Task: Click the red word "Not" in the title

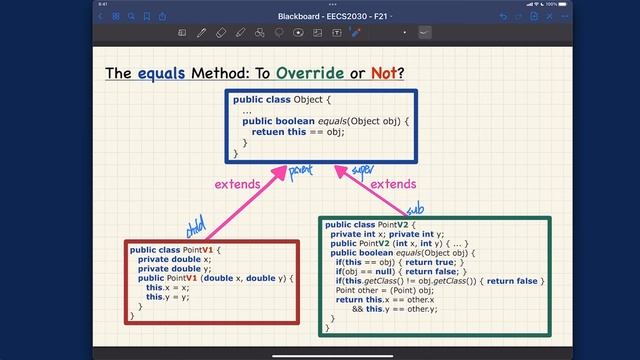Action: pyautogui.click(x=384, y=73)
